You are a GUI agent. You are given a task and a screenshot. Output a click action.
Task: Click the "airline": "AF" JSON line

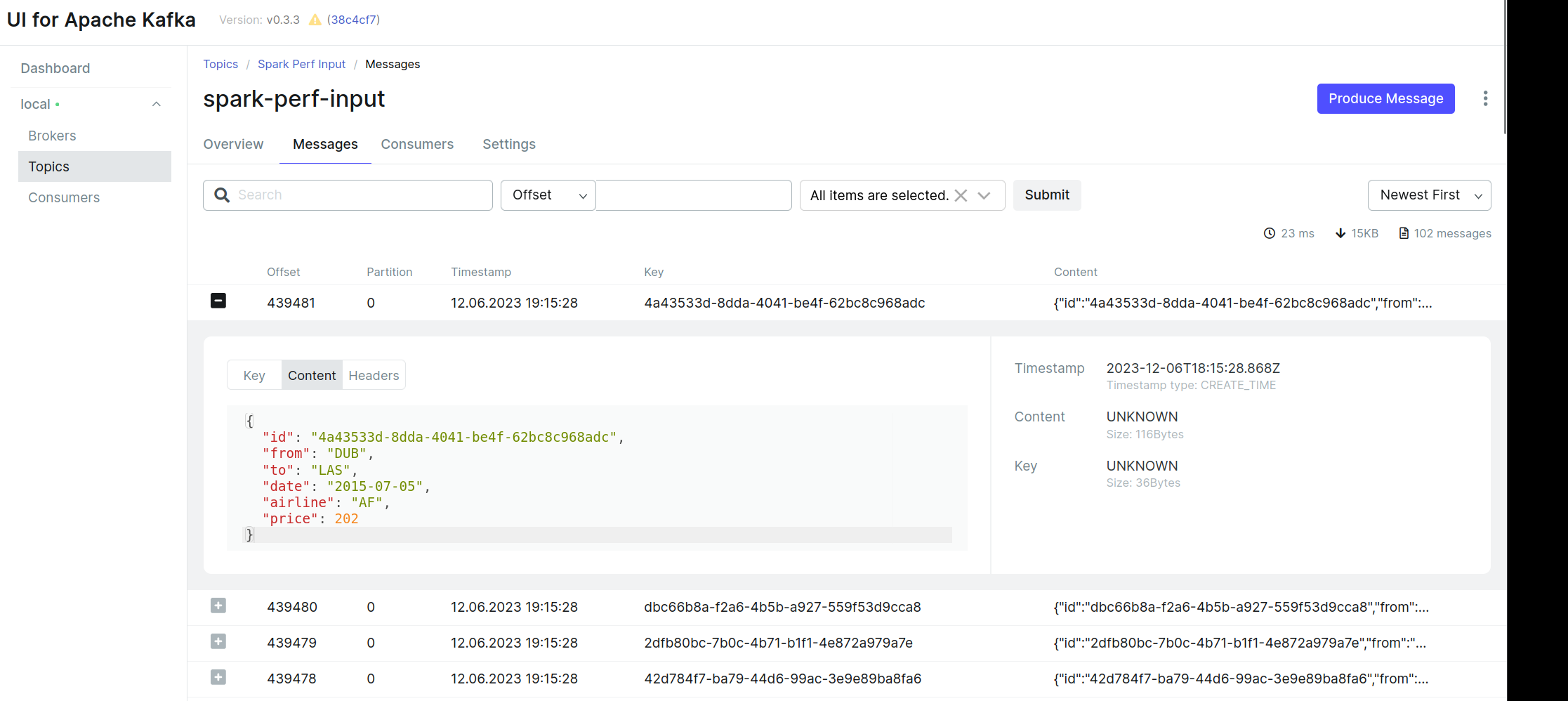pyautogui.click(x=326, y=502)
